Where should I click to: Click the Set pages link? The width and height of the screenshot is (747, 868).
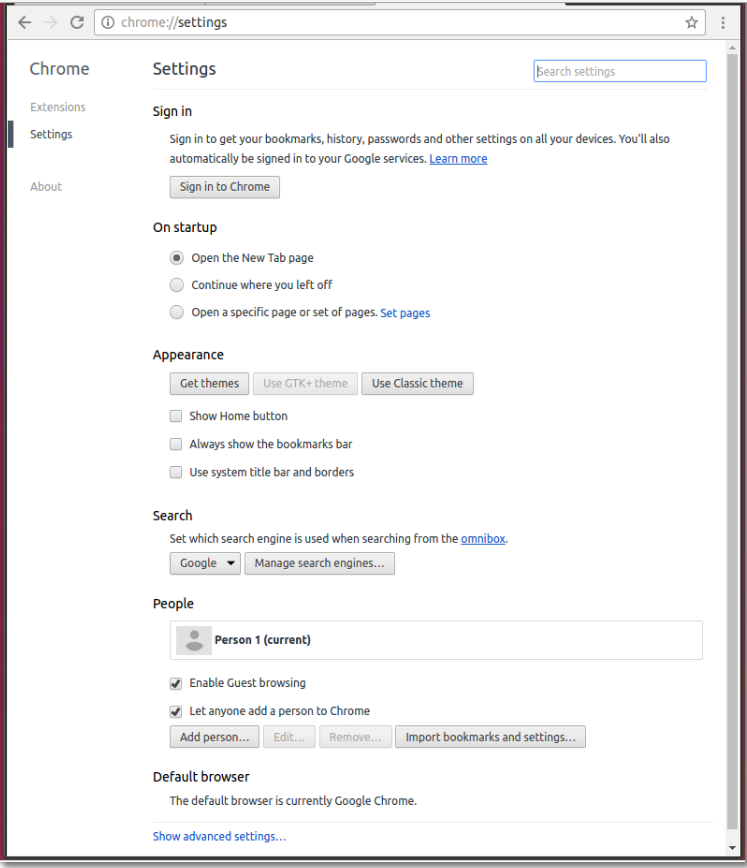pos(405,313)
